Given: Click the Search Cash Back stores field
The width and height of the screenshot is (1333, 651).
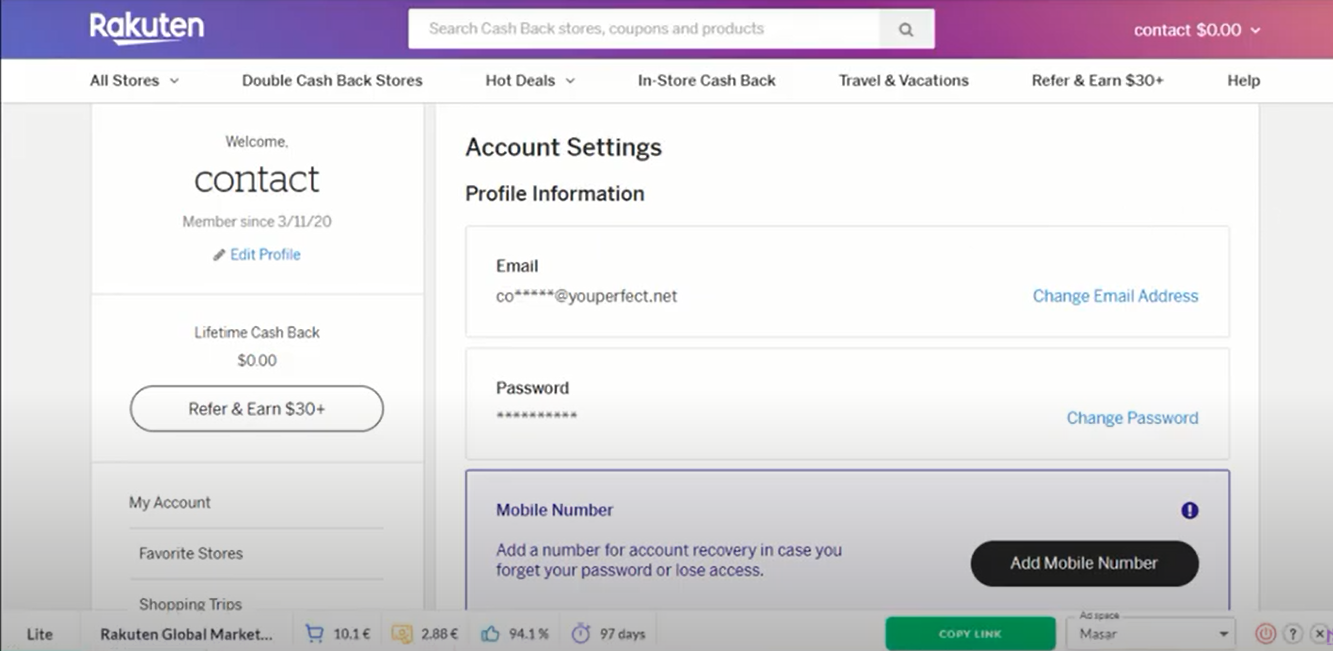Looking at the screenshot, I should tap(644, 29).
